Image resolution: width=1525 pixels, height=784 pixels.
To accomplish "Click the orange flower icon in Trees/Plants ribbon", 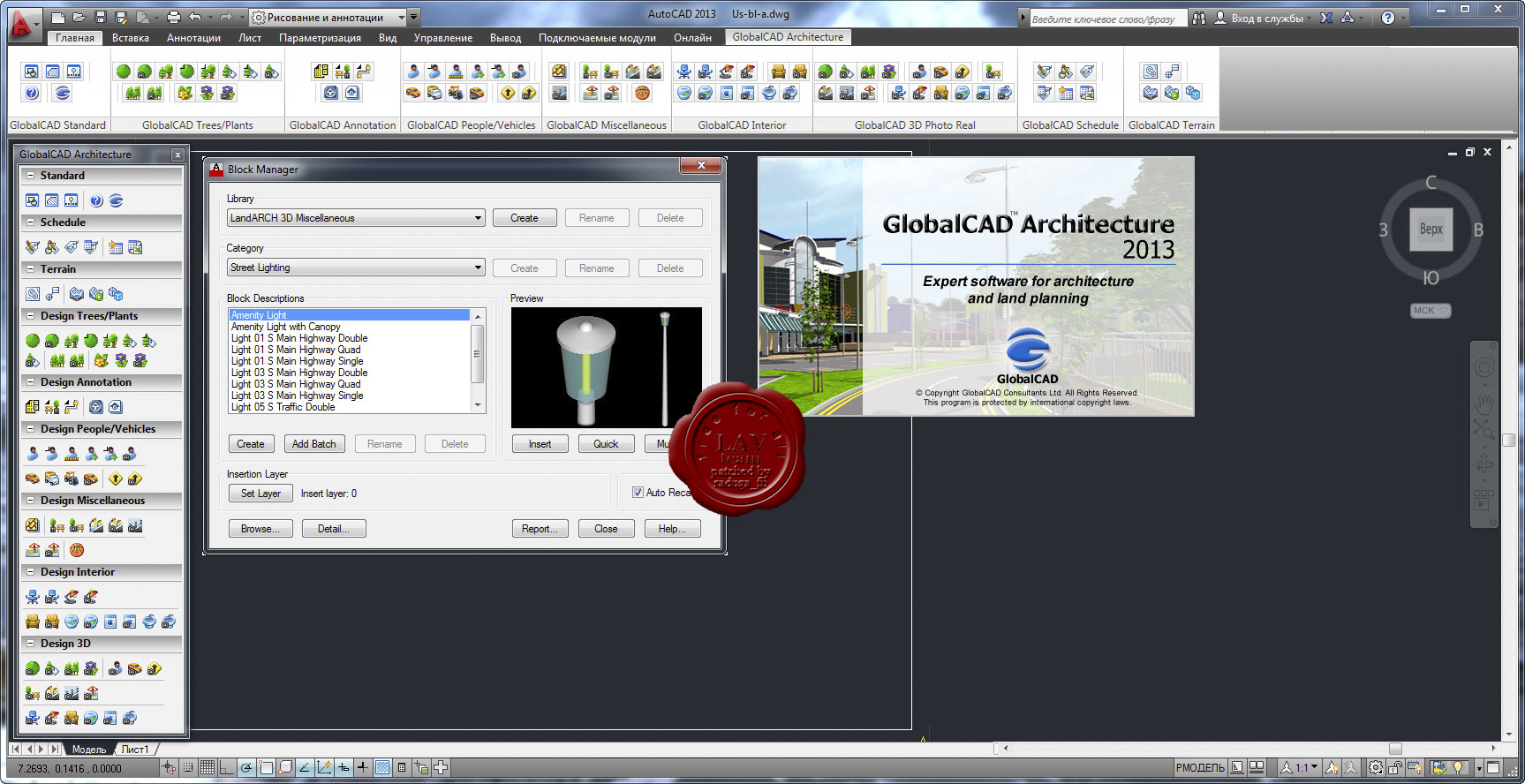I will [x=185, y=93].
